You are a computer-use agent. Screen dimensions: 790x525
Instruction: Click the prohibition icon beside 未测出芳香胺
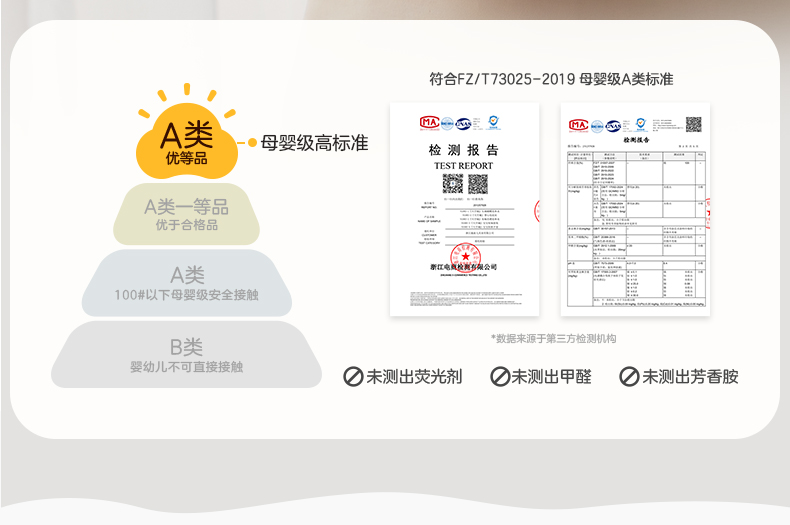[x=629, y=377]
